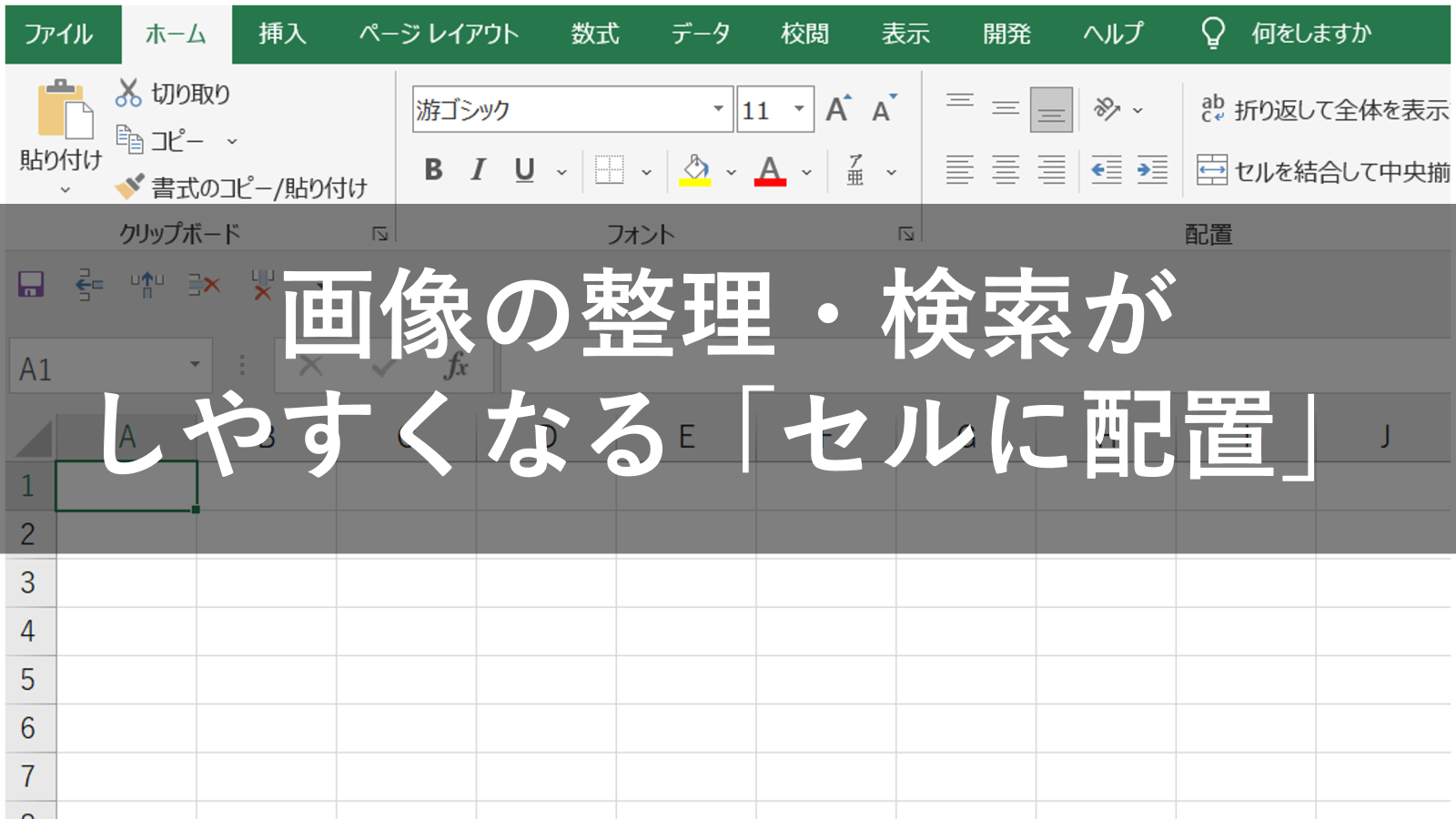The width and height of the screenshot is (1456, 819).
Task: Open the 開発 tab
Action: click(1006, 35)
